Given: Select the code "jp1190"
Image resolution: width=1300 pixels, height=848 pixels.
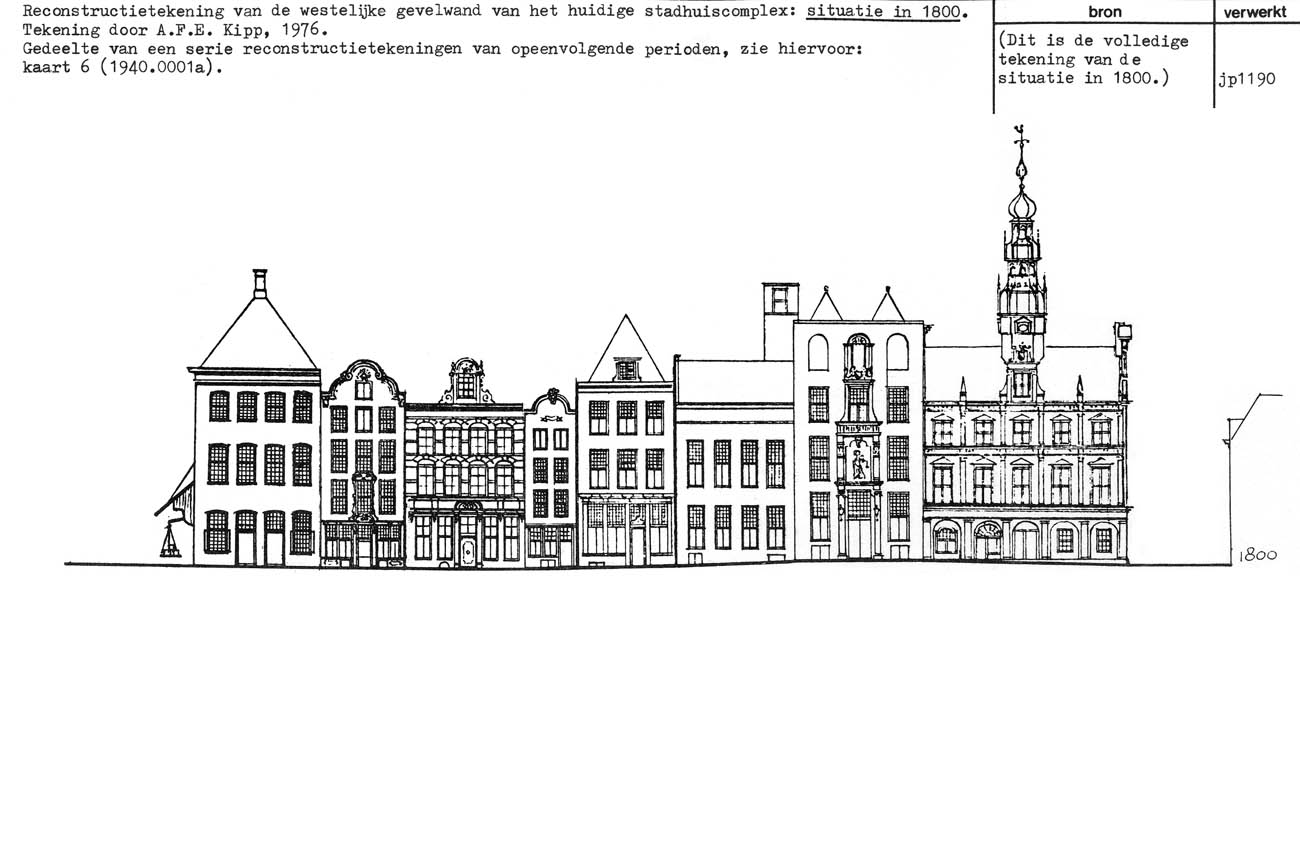Looking at the screenshot, I should tap(1246, 79).
